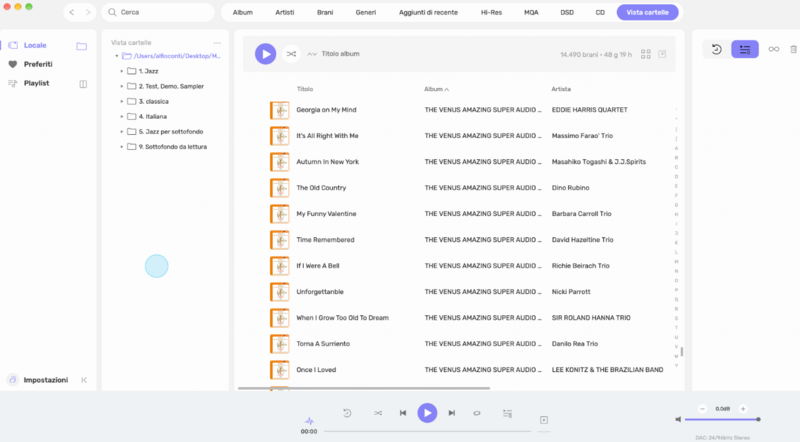Decrease gain with the minus button
Screen dimensions: 800x442
pos(703,409)
